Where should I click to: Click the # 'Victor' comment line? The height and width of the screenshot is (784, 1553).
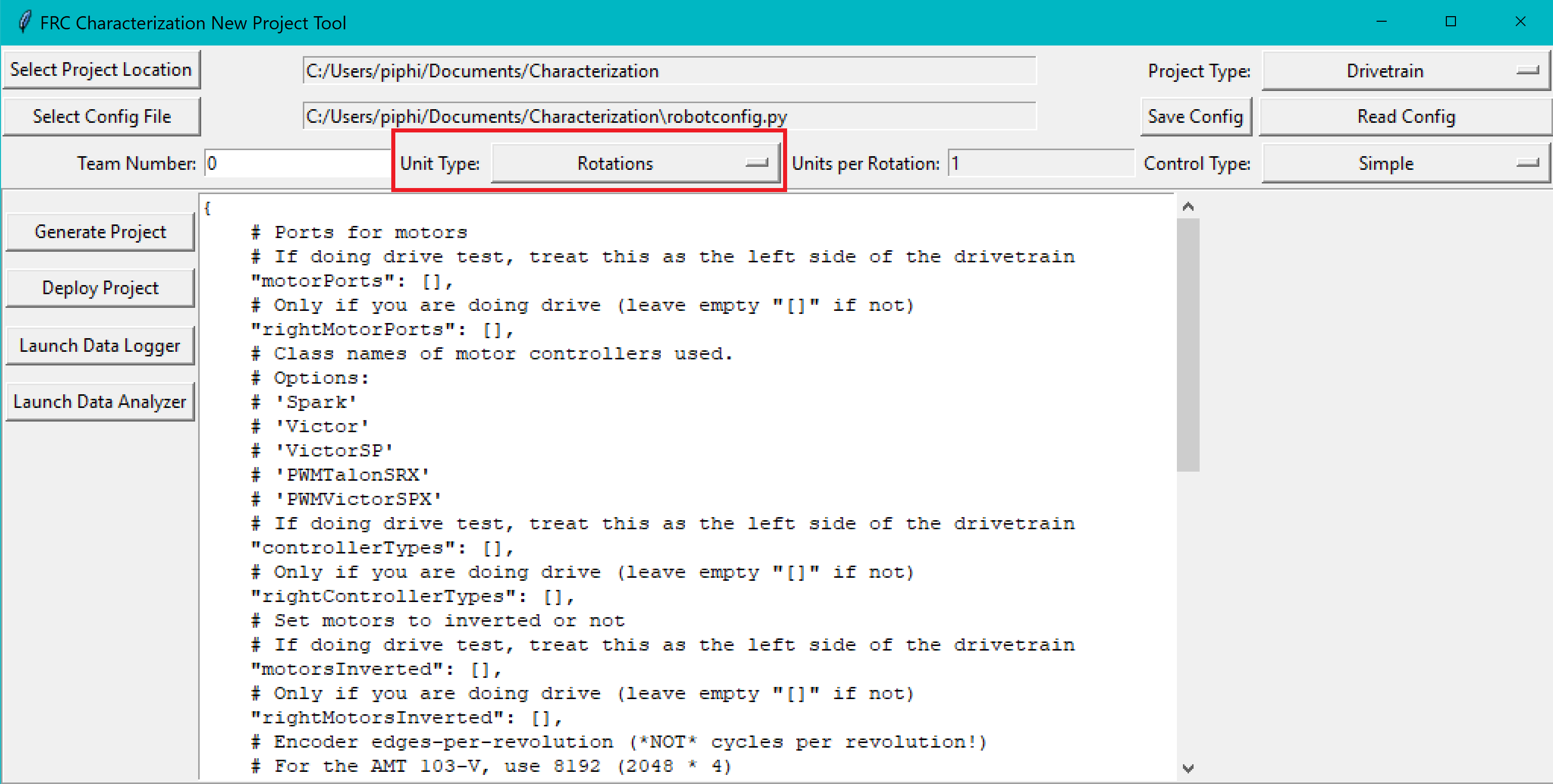pos(310,427)
